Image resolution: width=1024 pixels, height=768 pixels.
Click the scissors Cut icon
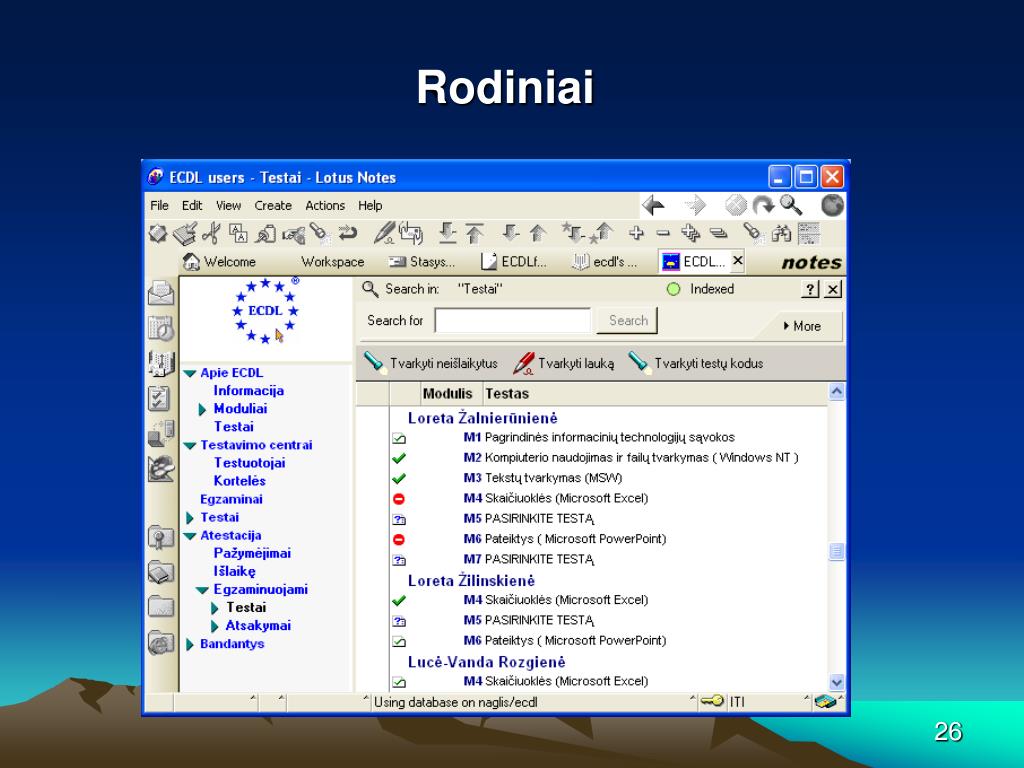click(211, 233)
